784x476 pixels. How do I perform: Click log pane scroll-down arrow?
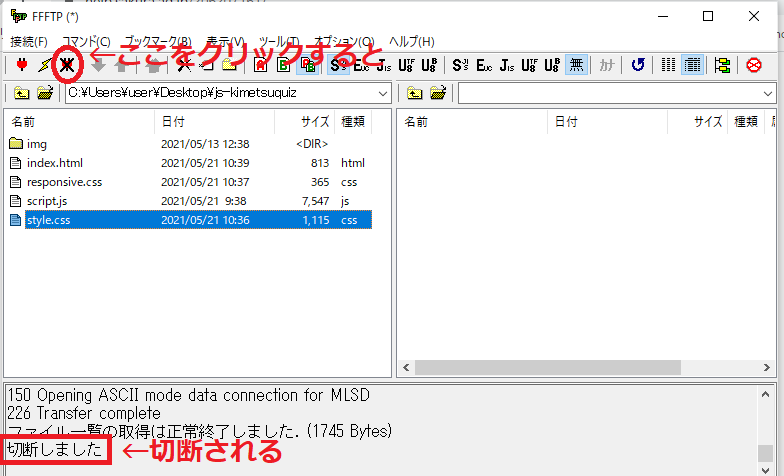click(766, 470)
